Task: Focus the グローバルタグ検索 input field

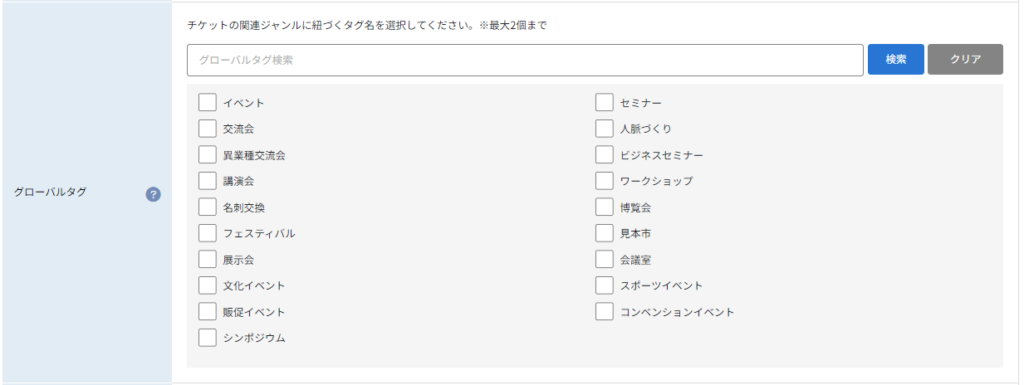Action: pyautogui.click(x=525, y=60)
